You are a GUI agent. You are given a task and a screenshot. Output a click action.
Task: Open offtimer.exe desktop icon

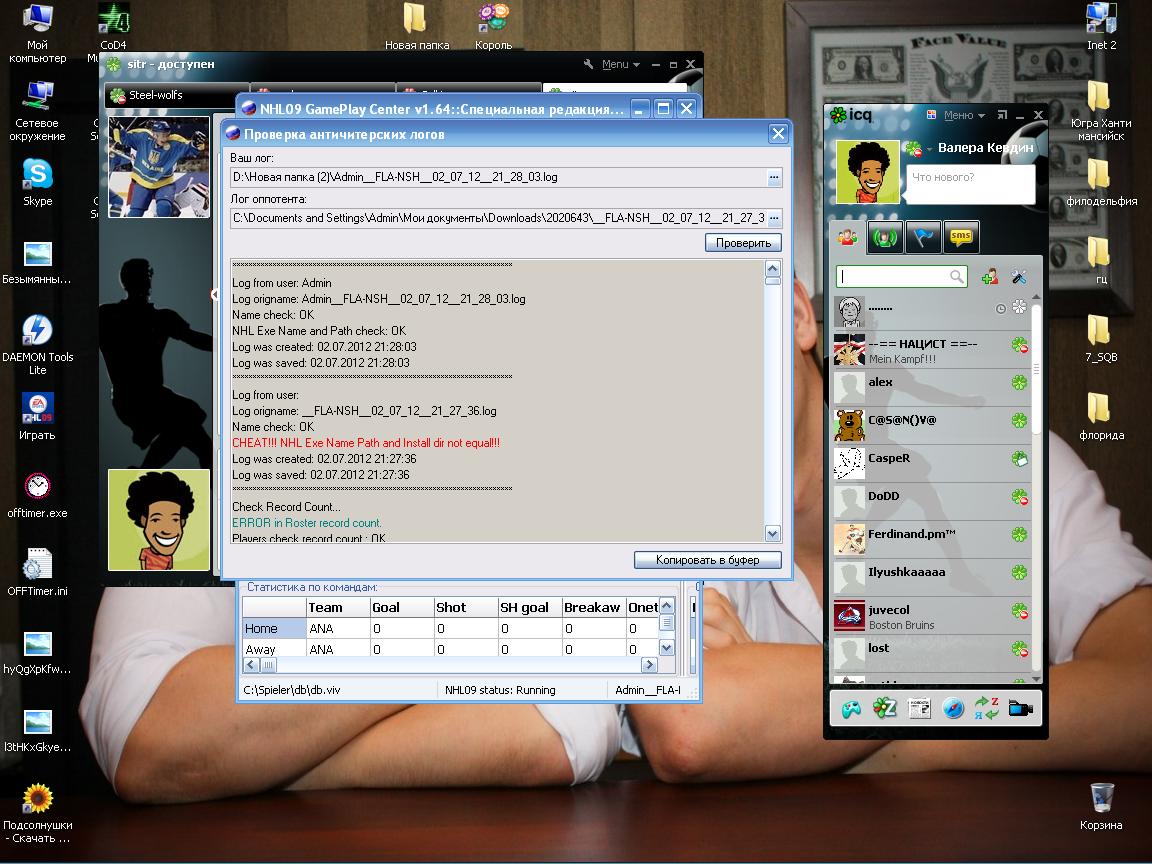click(x=37, y=495)
